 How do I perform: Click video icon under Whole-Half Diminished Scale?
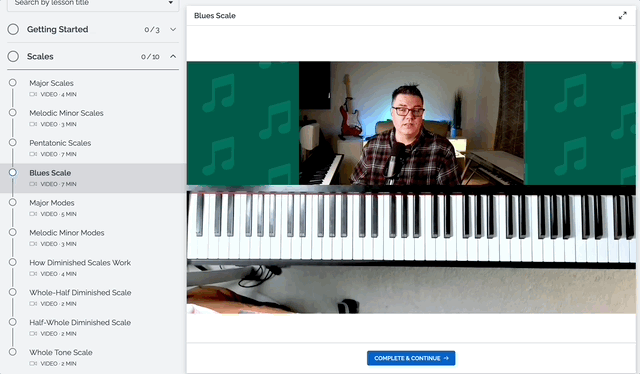pyautogui.click(x=33, y=304)
